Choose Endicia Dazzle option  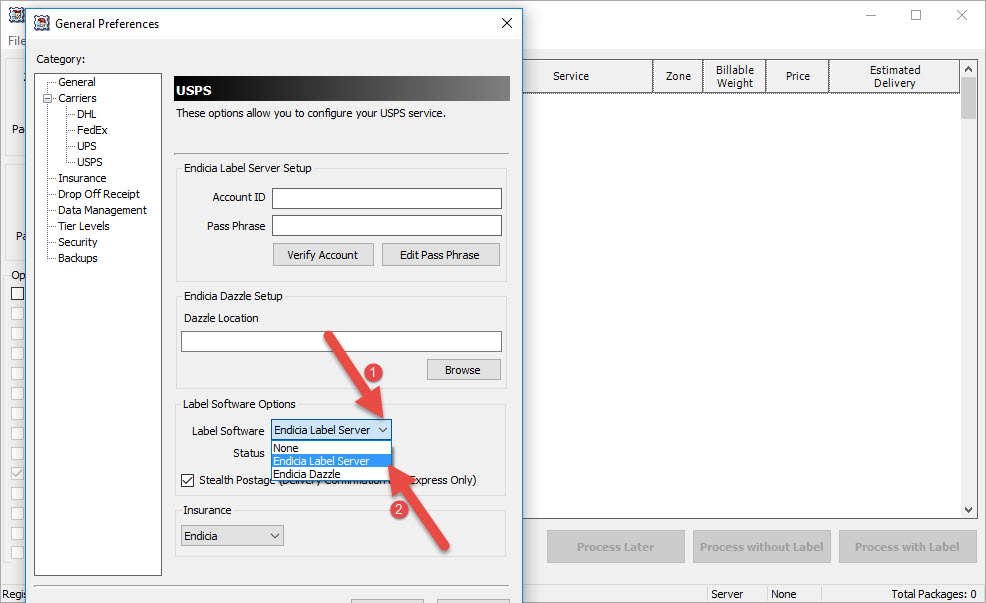click(x=331, y=474)
